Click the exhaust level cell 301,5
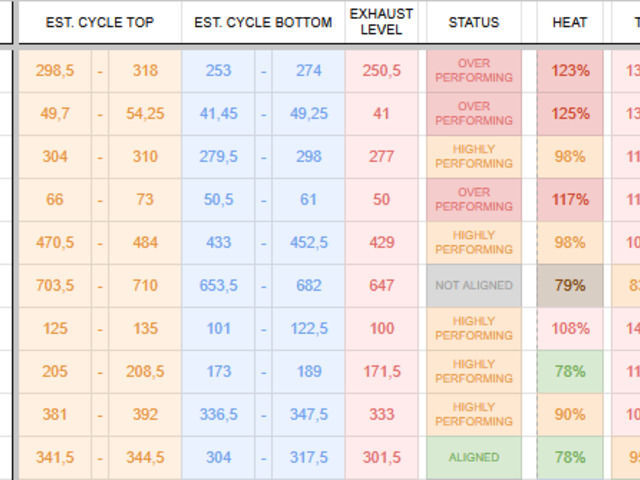 (x=381, y=458)
